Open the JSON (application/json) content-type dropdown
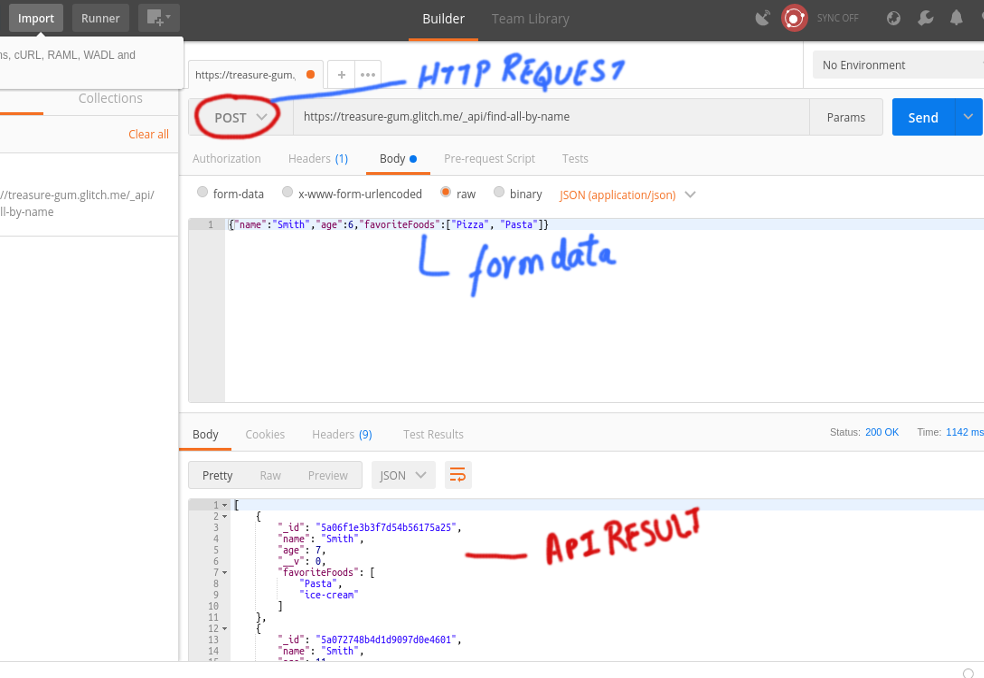The height and width of the screenshot is (678, 984). pyautogui.click(x=627, y=194)
